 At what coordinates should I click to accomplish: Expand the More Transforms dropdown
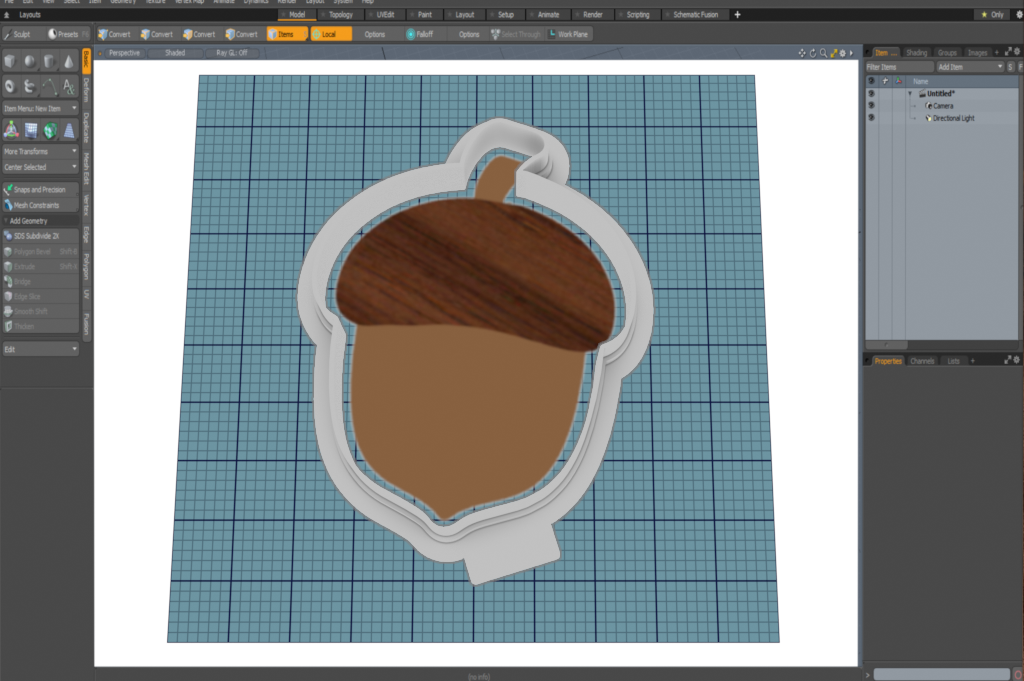[x=40, y=150]
